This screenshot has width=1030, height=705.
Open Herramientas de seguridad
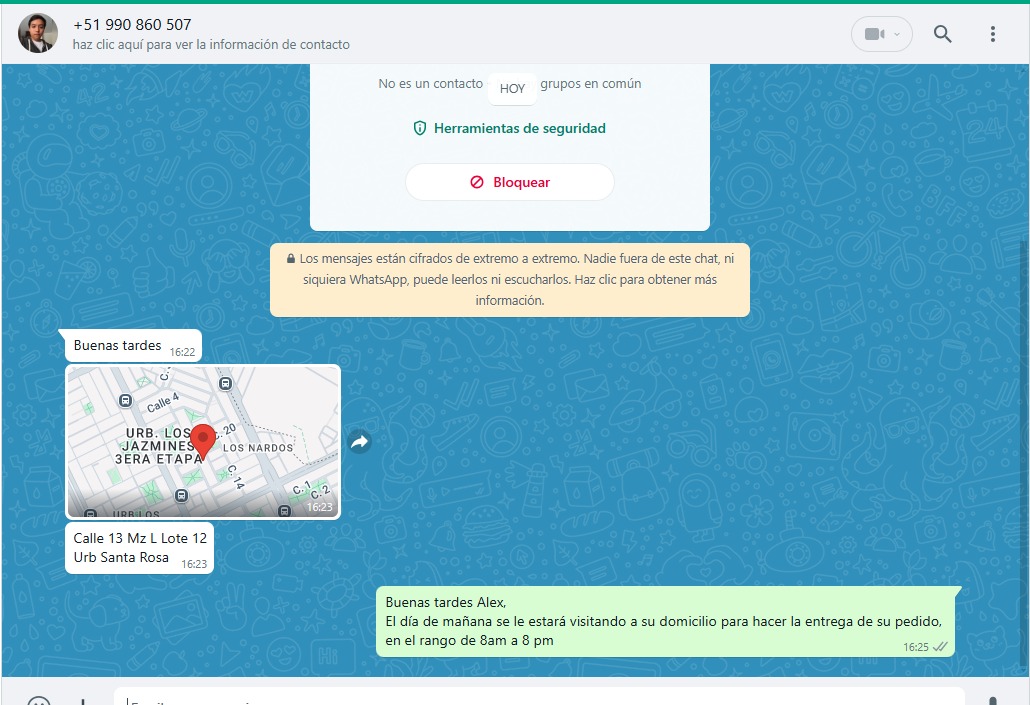509,128
